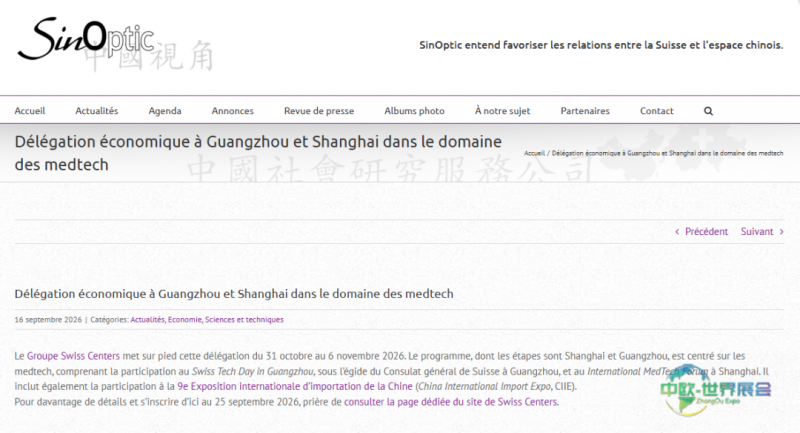
Task: Click the Accueil breadcrumb link
Action: [534, 153]
